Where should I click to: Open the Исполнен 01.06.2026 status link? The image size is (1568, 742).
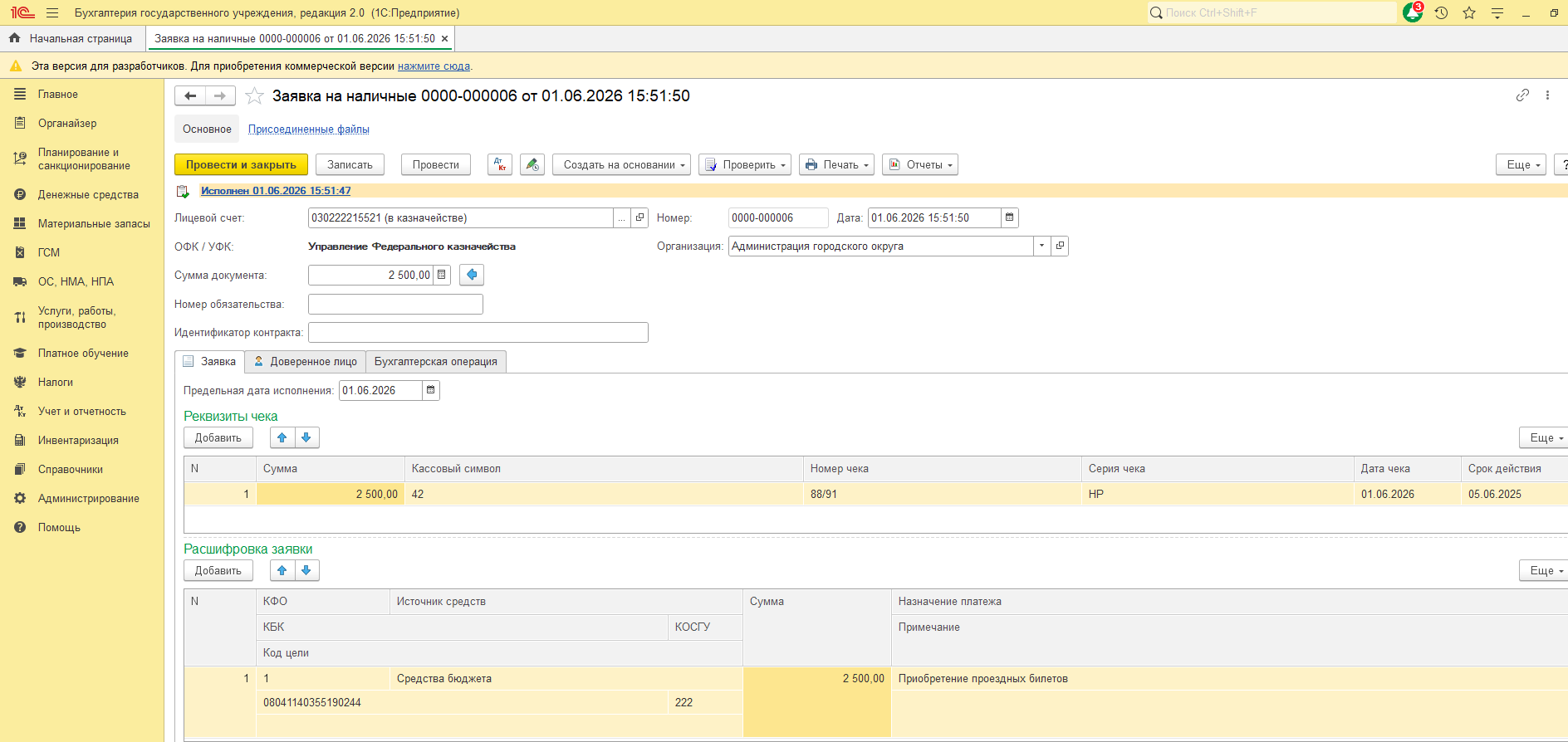[x=276, y=191]
